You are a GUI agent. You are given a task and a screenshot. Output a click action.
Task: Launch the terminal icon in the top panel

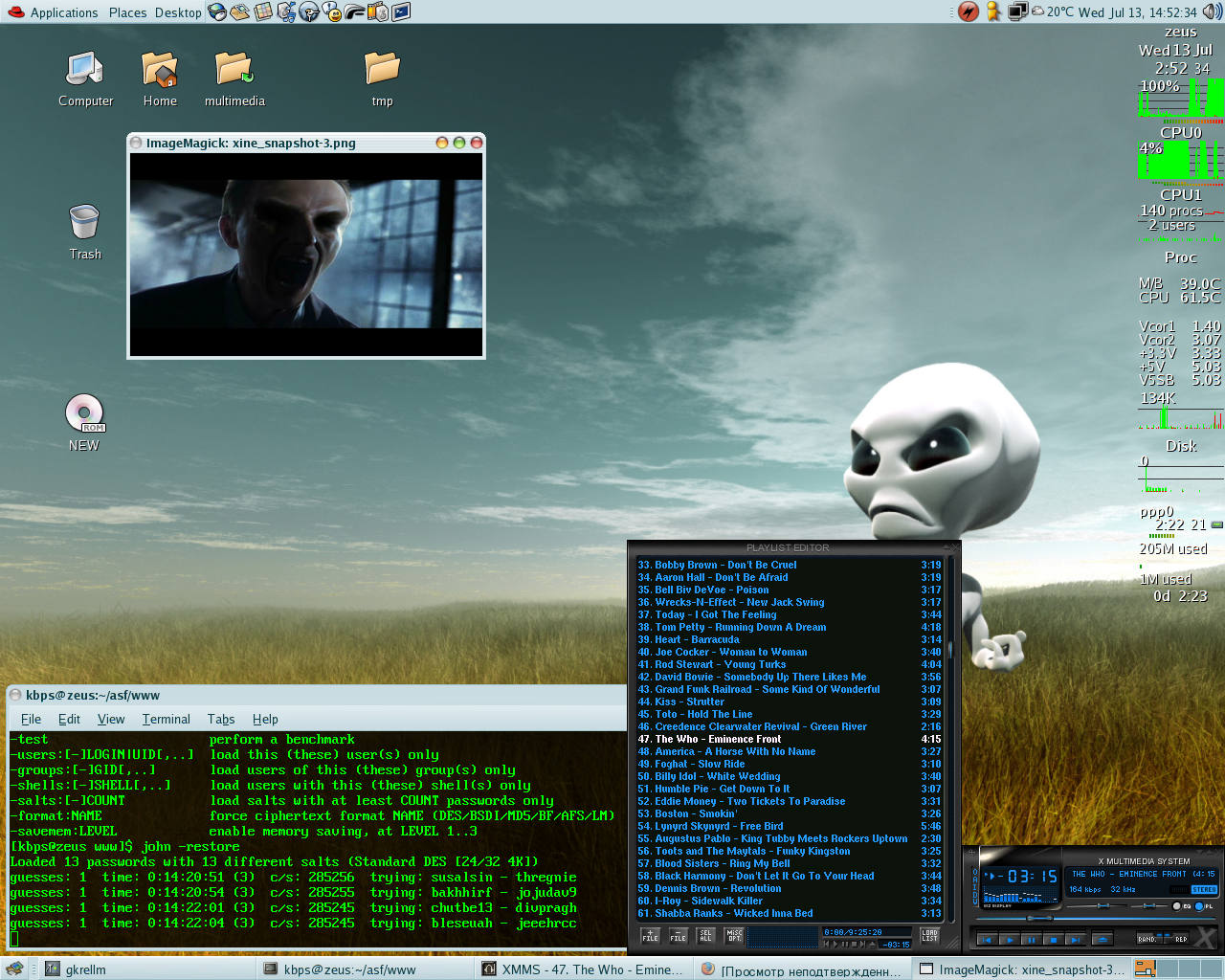[x=401, y=11]
